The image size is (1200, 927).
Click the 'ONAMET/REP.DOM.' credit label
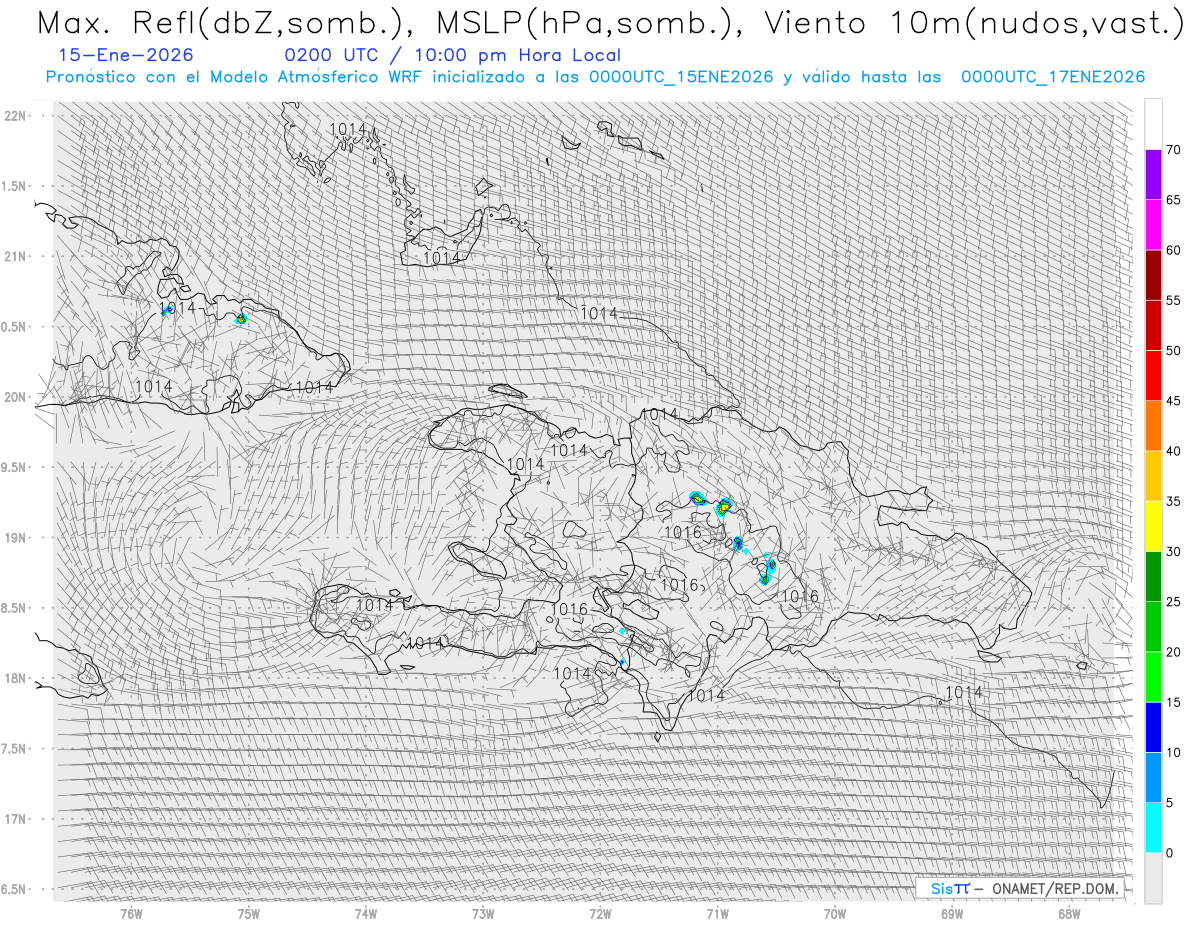[1054, 888]
